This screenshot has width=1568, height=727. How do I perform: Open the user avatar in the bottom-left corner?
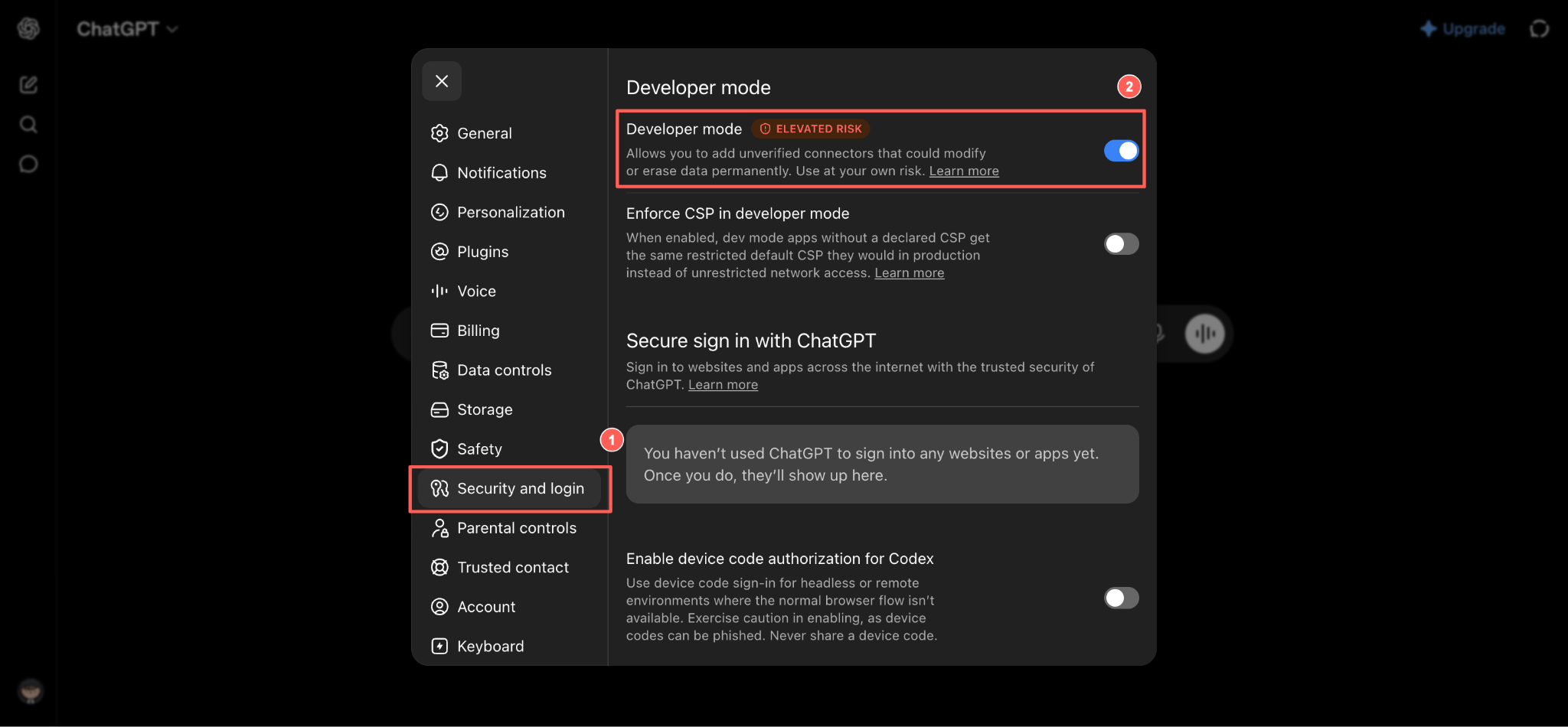(31, 691)
